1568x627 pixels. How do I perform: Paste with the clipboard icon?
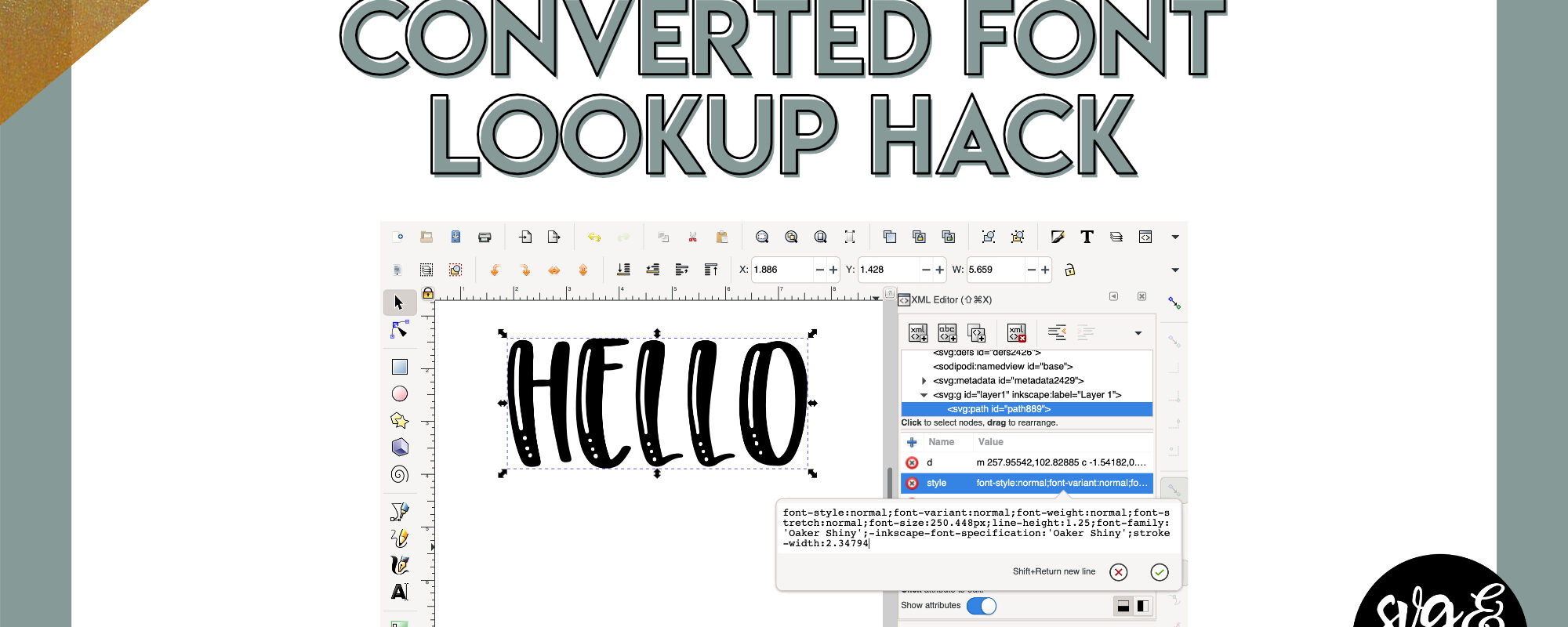(x=721, y=237)
